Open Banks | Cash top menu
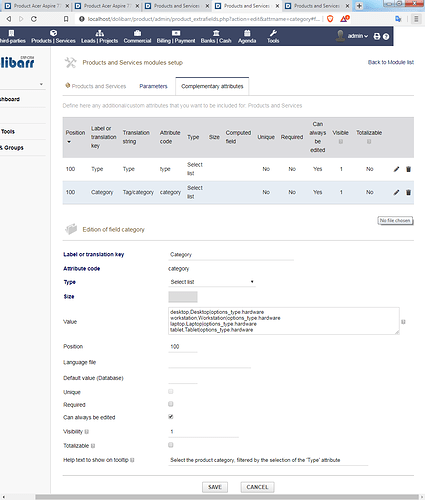The image size is (425, 500). (x=216, y=37)
